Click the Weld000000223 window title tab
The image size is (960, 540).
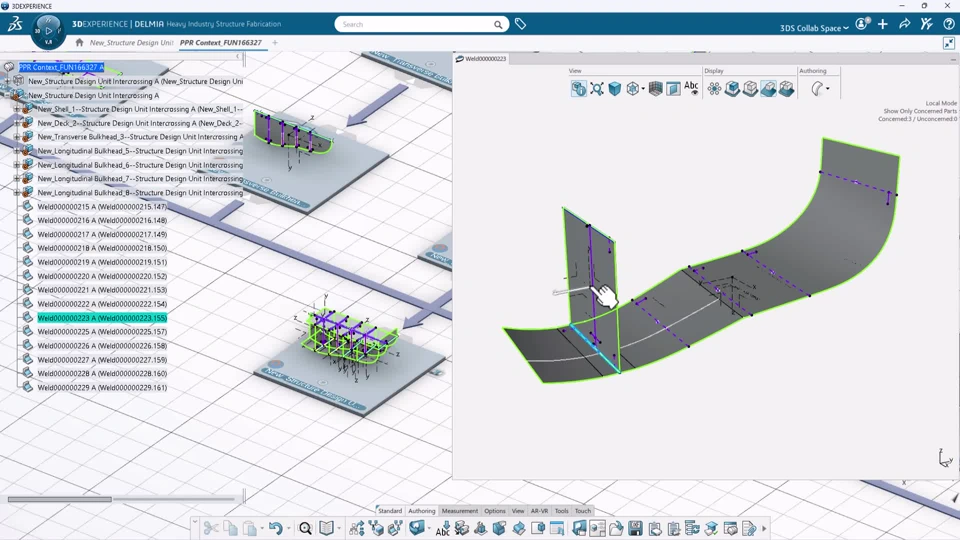[481, 59]
